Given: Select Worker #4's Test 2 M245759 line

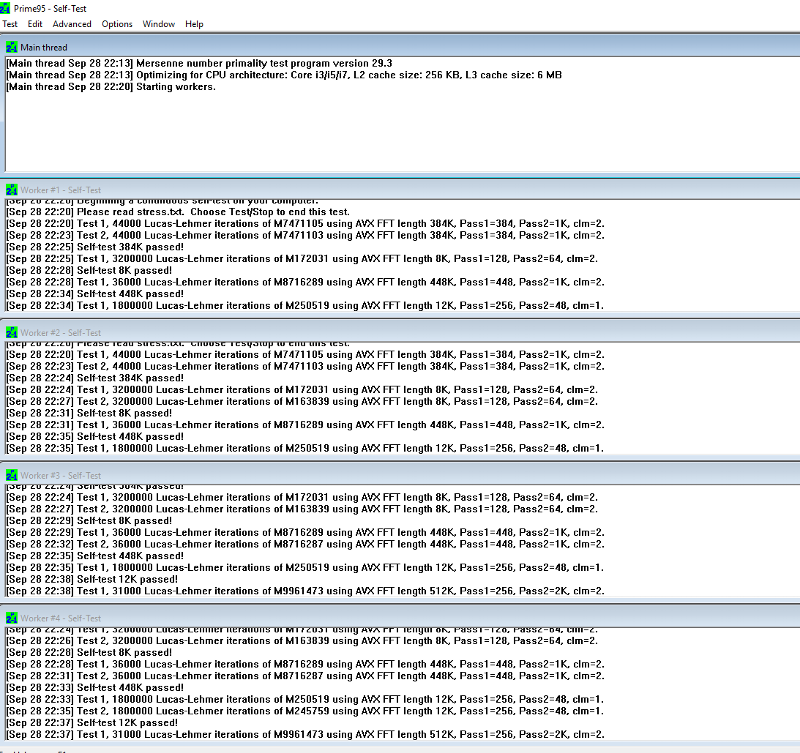Looking at the screenshot, I should [x=305, y=711].
